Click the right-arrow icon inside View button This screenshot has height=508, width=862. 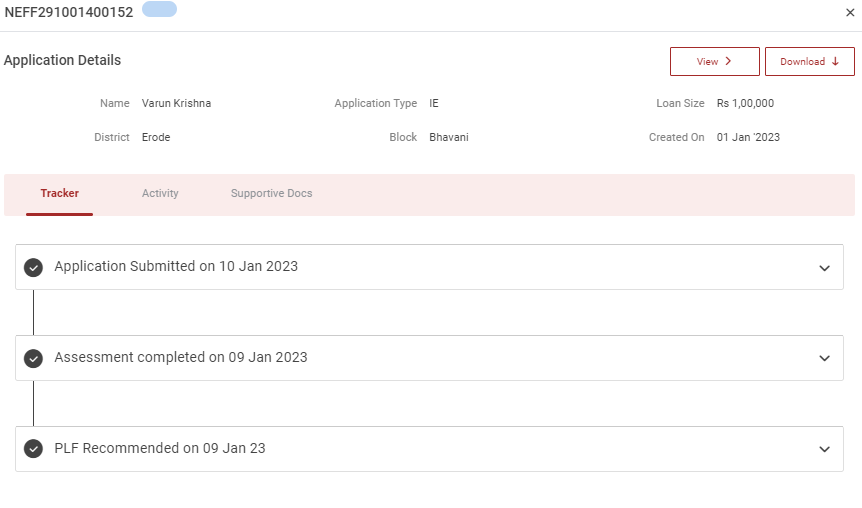pyautogui.click(x=728, y=62)
